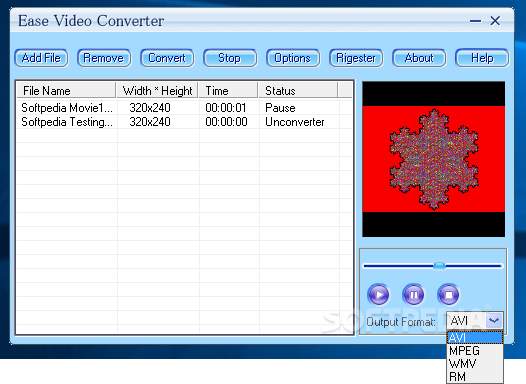Click the Pause status cell

click(280, 108)
